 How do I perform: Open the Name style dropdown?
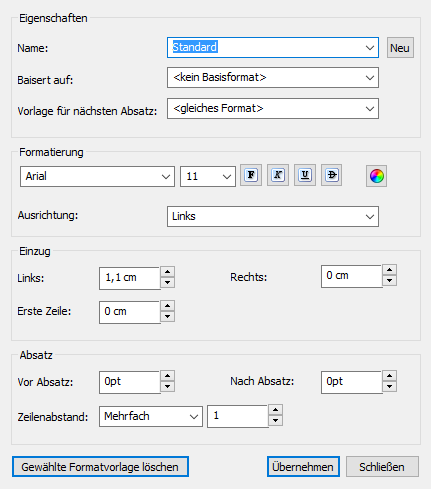[370, 48]
